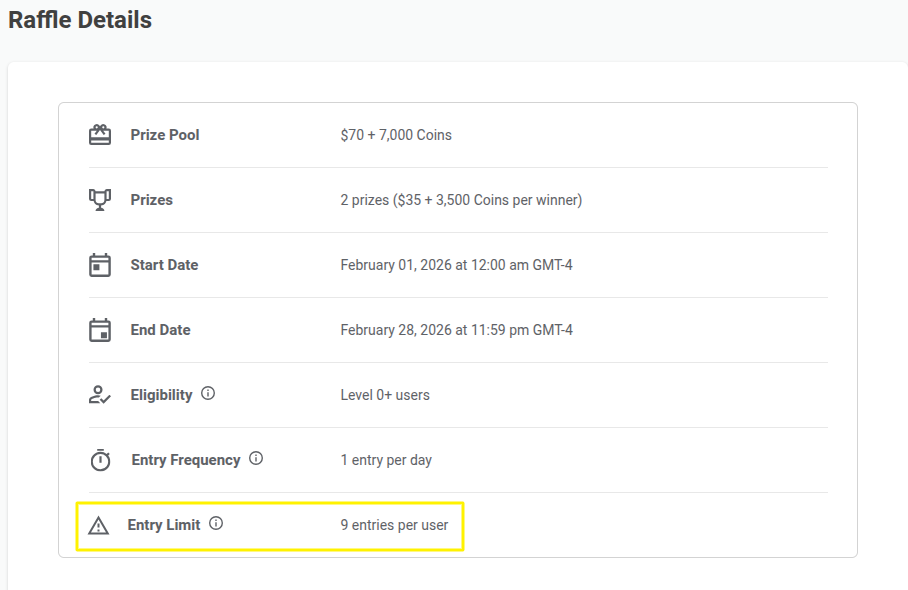Click the Entry Frequency label
908x590 pixels.
click(x=184, y=459)
